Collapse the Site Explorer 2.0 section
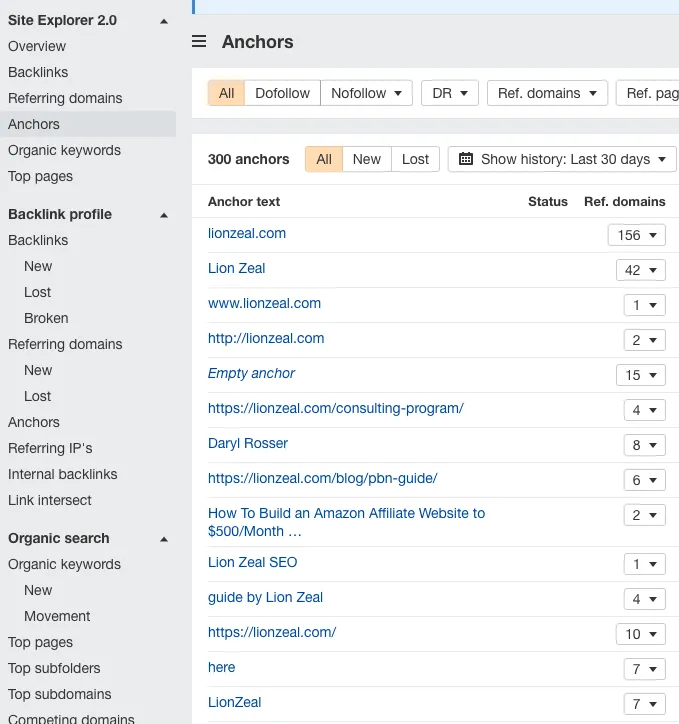This screenshot has height=724, width=679. pyautogui.click(x=164, y=21)
